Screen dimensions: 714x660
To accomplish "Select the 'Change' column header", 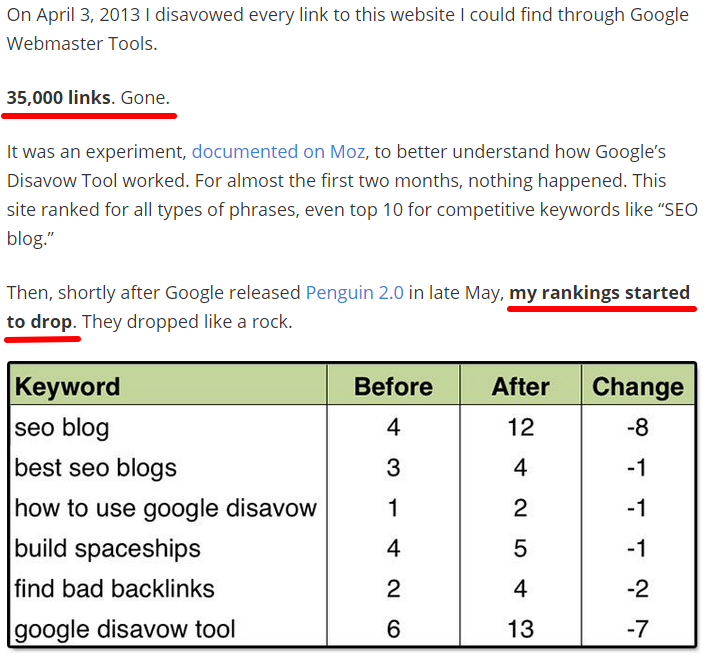I will pyautogui.click(x=637, y=387).
